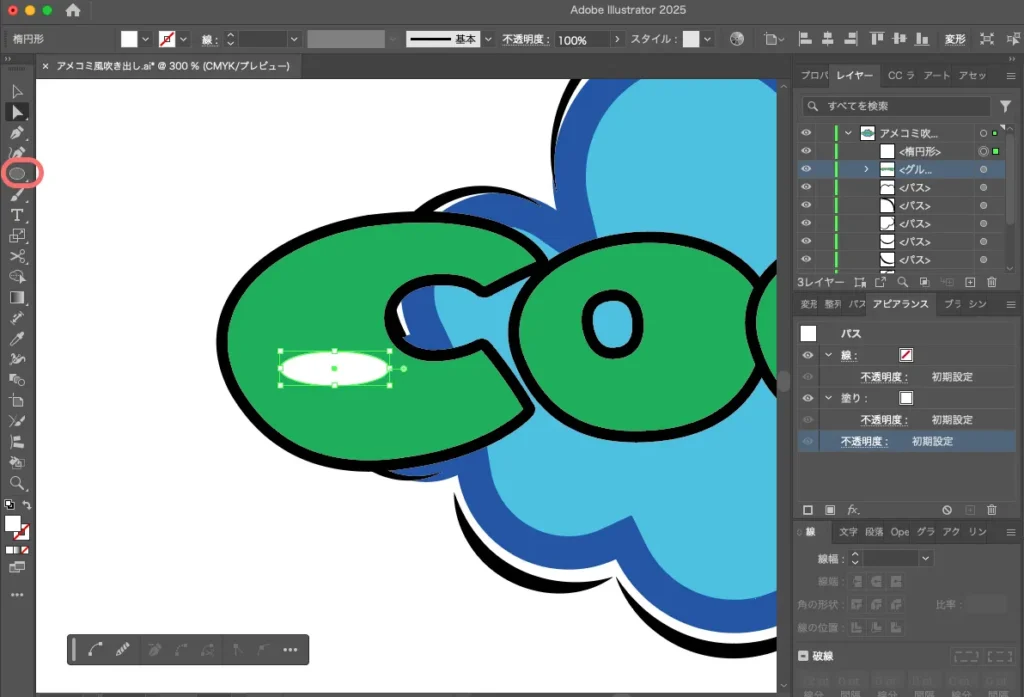Click the fx add effect icon
1024x697 pixels.
[854, 510]
